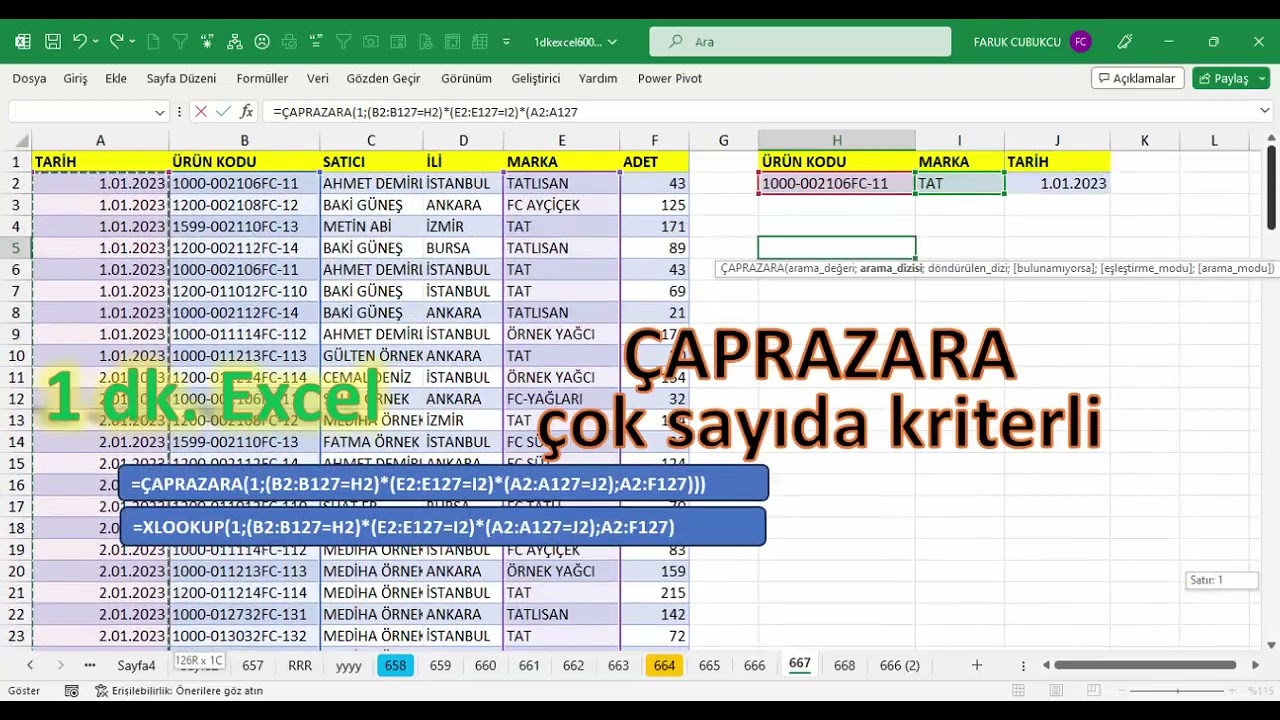Open the undo history dropdown arrow
The width and height of the screenshot is (1280, 720).
coord(96,42)
